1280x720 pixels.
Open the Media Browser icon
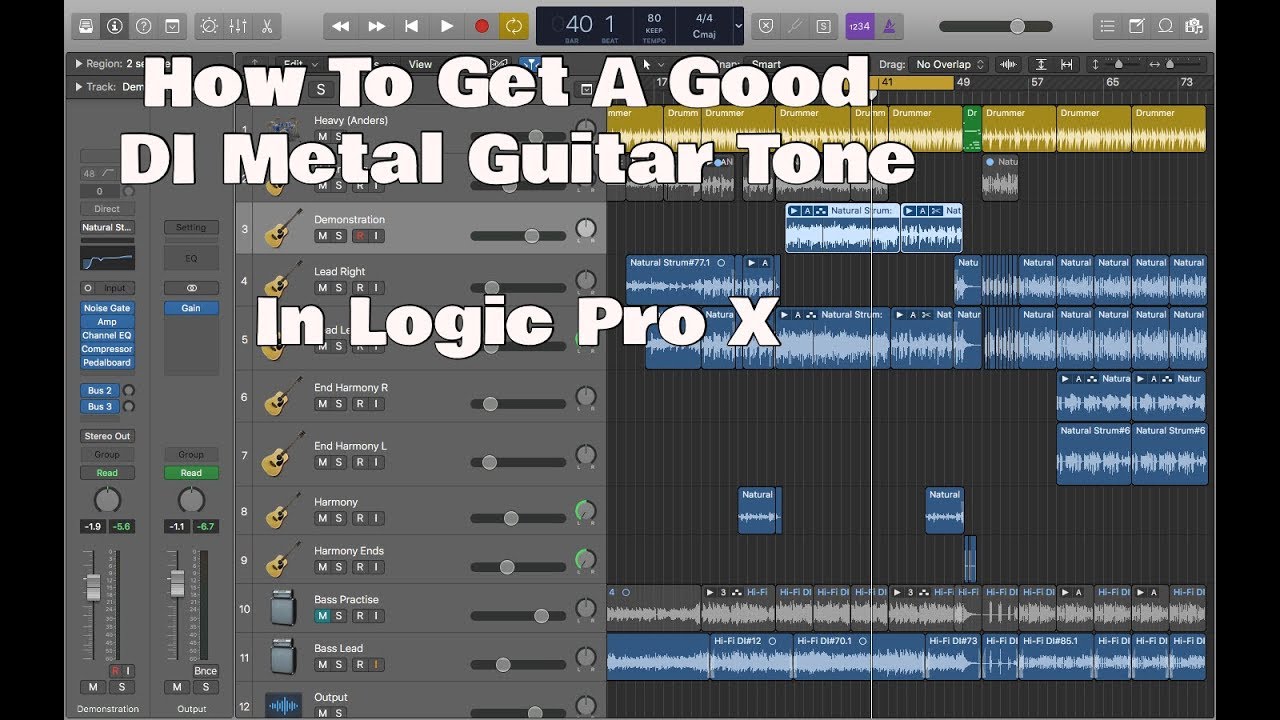pyautogui.click(x=1193, y=26)
